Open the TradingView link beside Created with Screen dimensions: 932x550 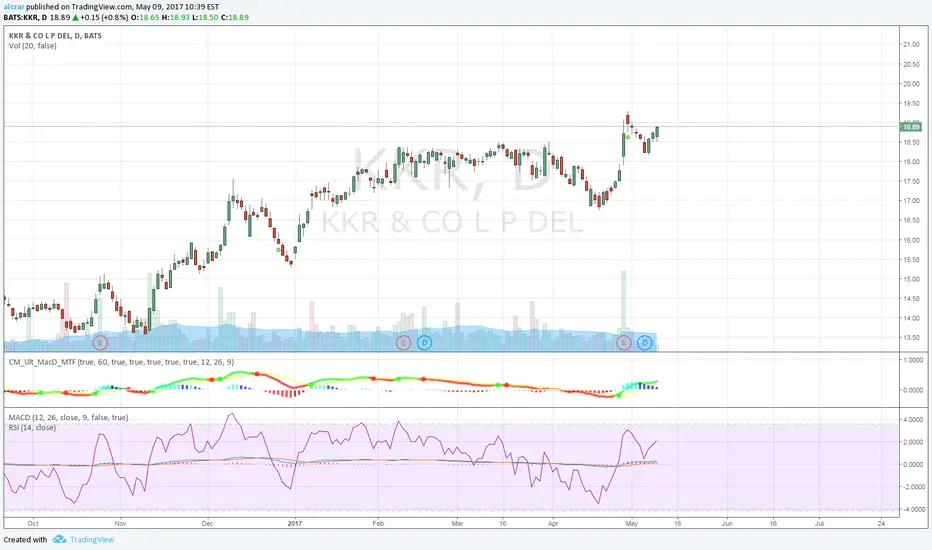point(92,539)
